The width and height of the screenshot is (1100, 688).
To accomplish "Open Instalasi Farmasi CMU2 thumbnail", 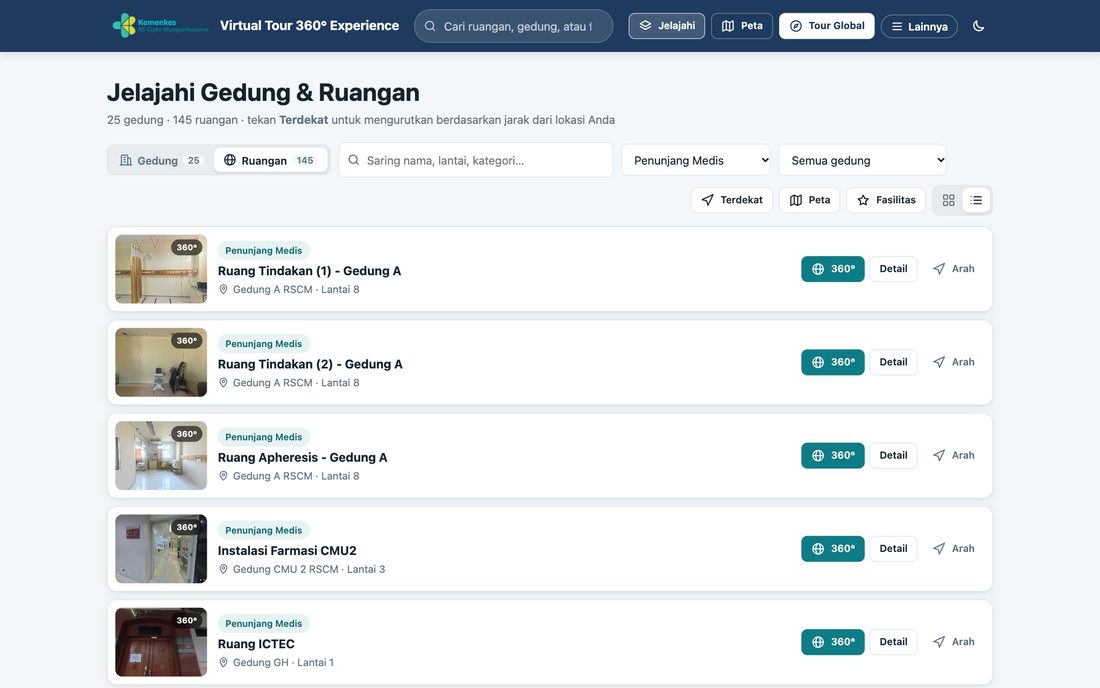I will pyautogui.click(x=161, y=548).
